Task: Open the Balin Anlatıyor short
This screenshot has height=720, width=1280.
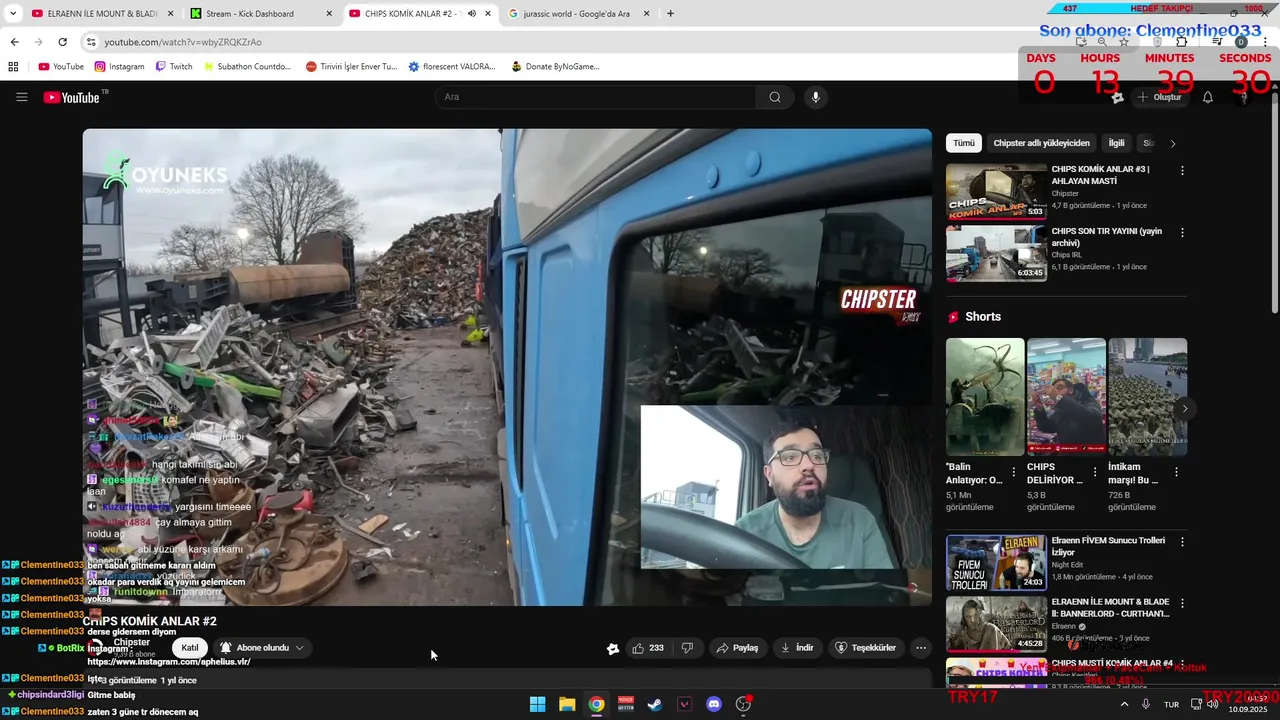Action: 985,397
